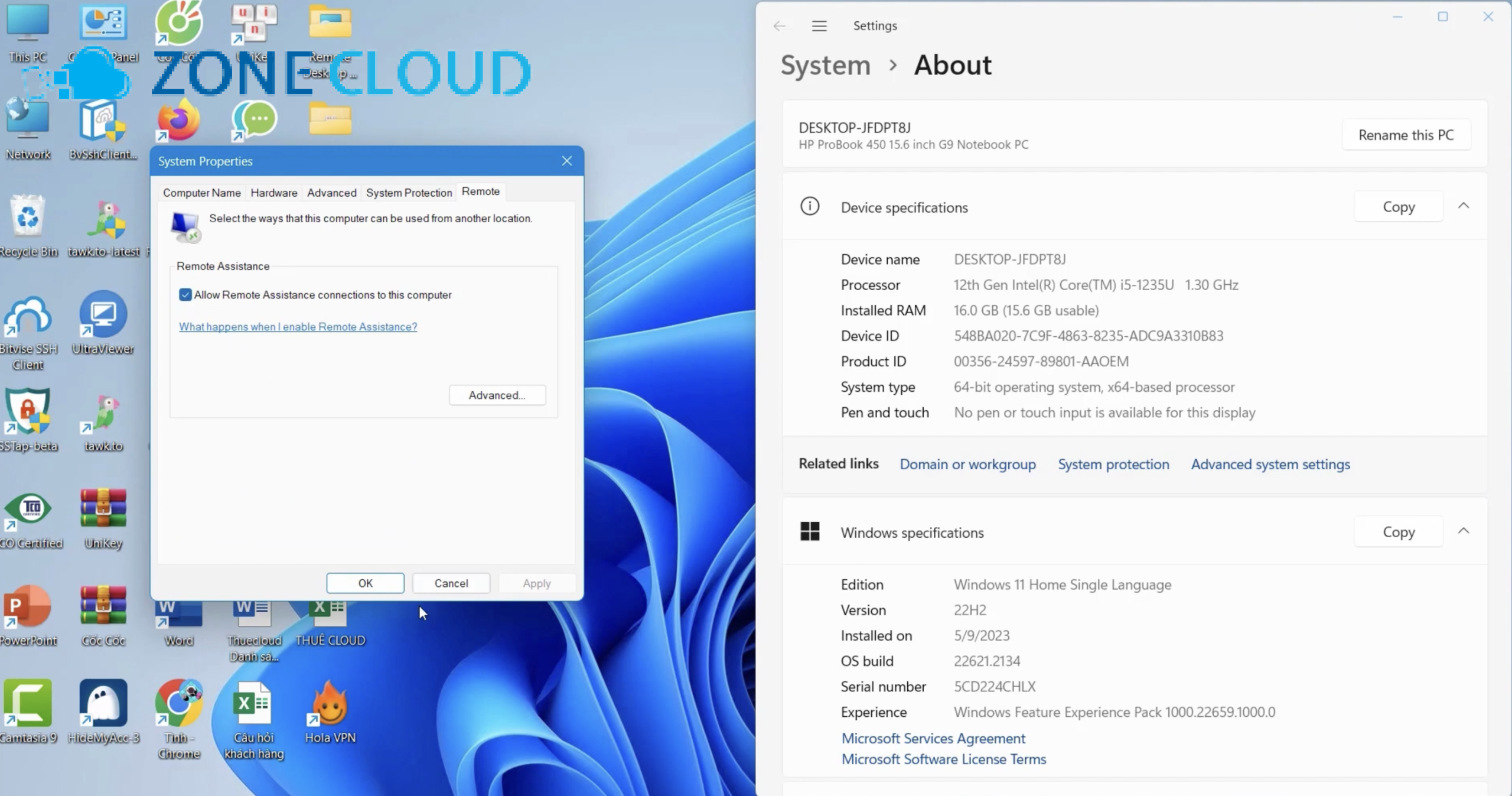
Task: Open the Cốc Cốc archive icon
Action: (103, 615)
